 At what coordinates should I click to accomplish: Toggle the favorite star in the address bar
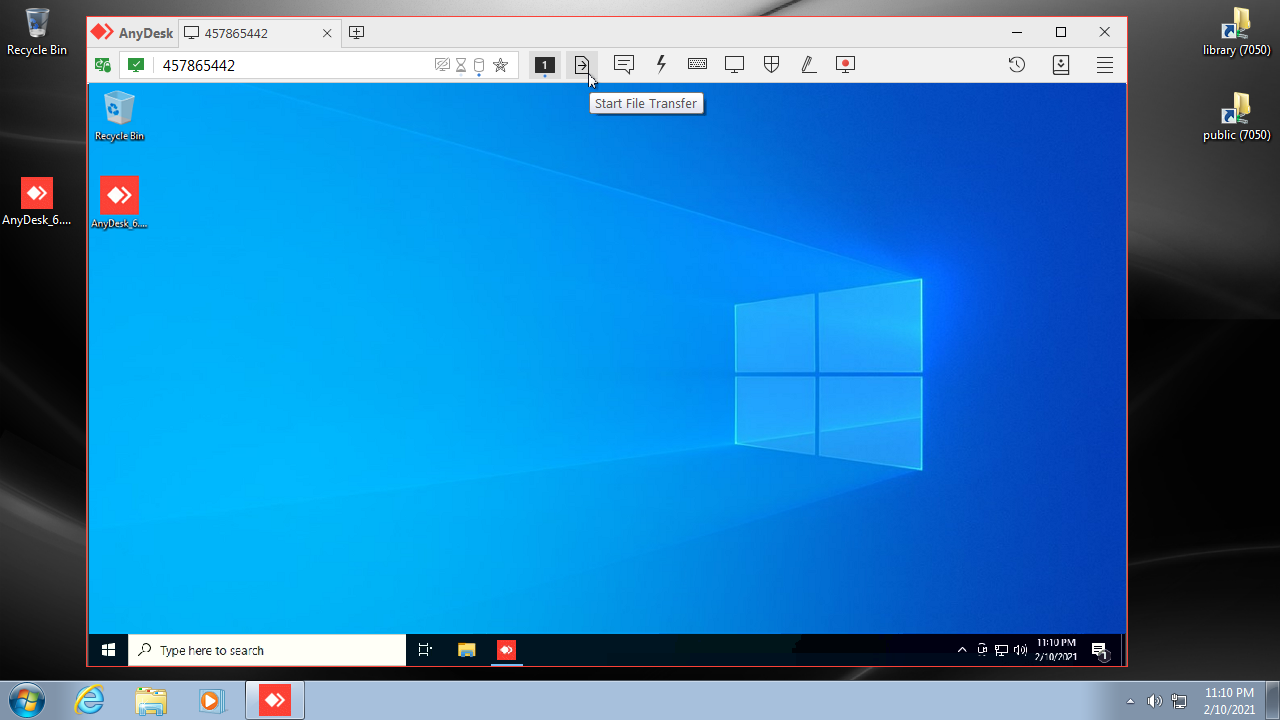pos(500,66)
